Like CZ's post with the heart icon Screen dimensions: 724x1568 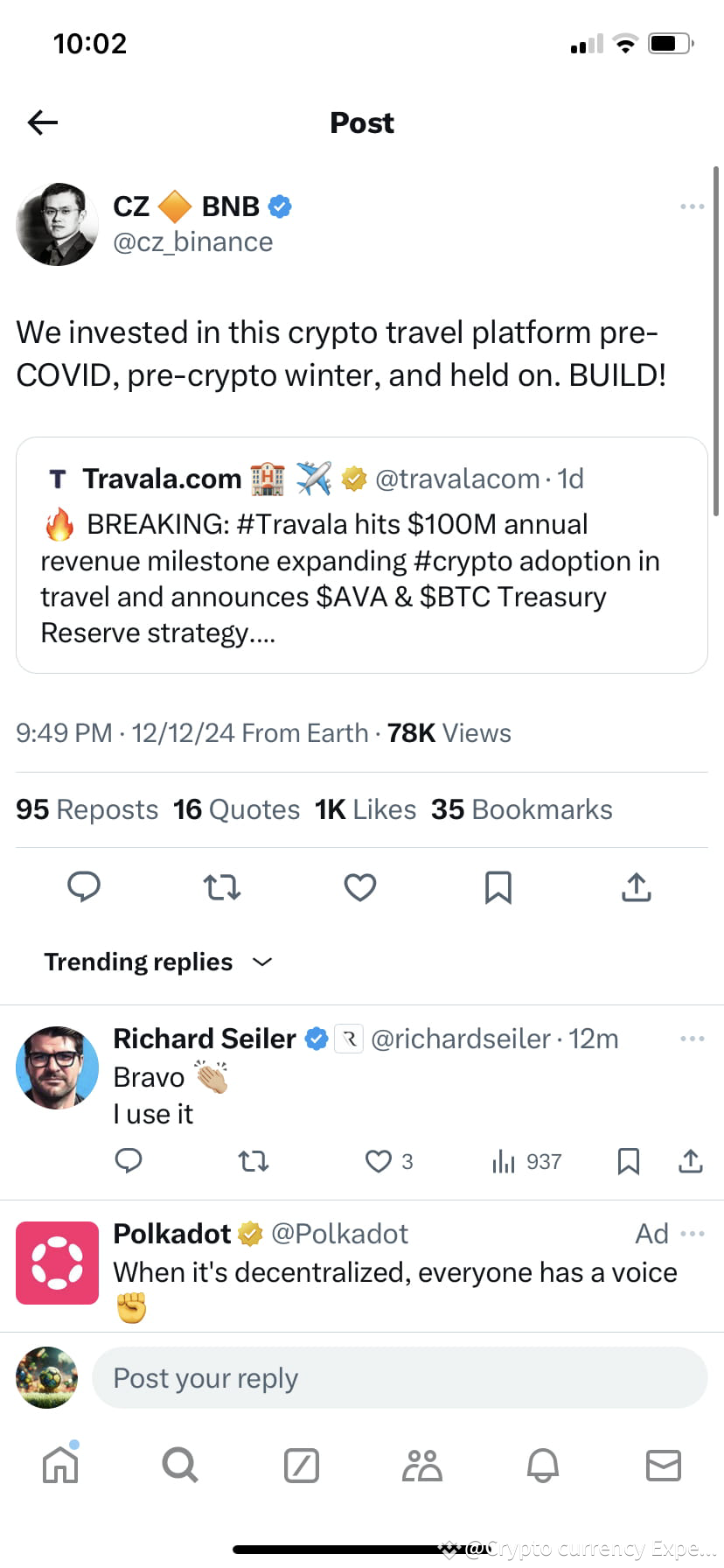pyautogui.click(x=359, y=887)
